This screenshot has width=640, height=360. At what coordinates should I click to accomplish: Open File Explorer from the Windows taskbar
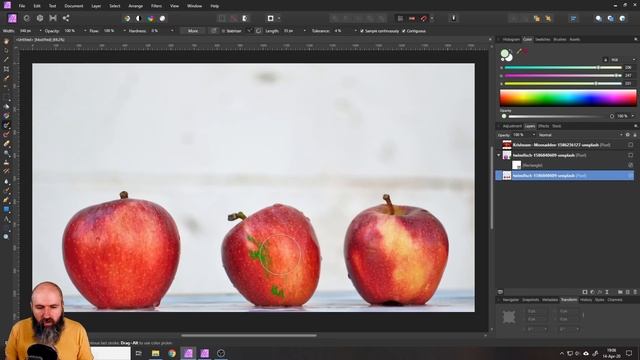pos(156,353)
